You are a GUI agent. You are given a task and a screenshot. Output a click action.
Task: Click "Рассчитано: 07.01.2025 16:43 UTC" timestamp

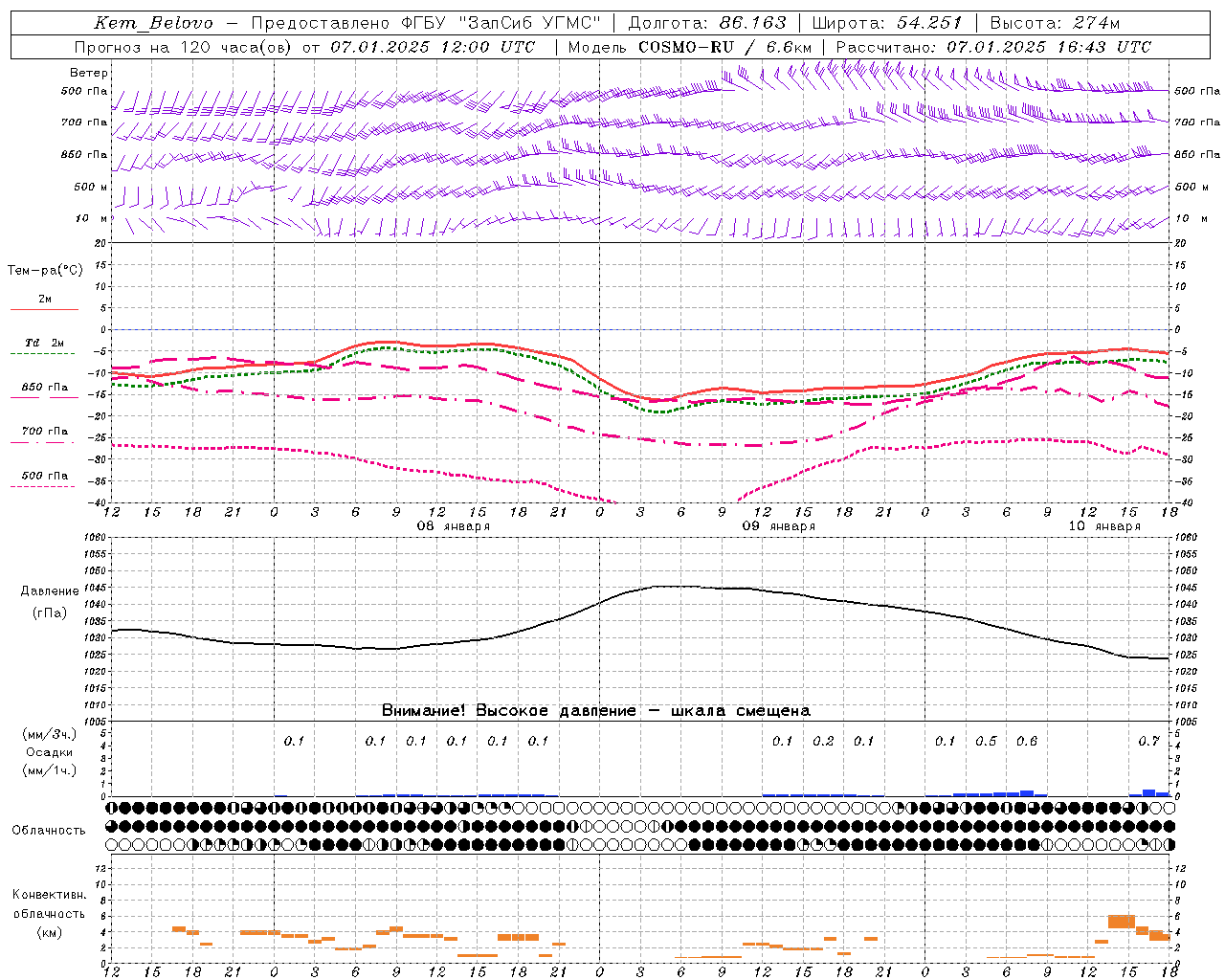pos(993,47)
